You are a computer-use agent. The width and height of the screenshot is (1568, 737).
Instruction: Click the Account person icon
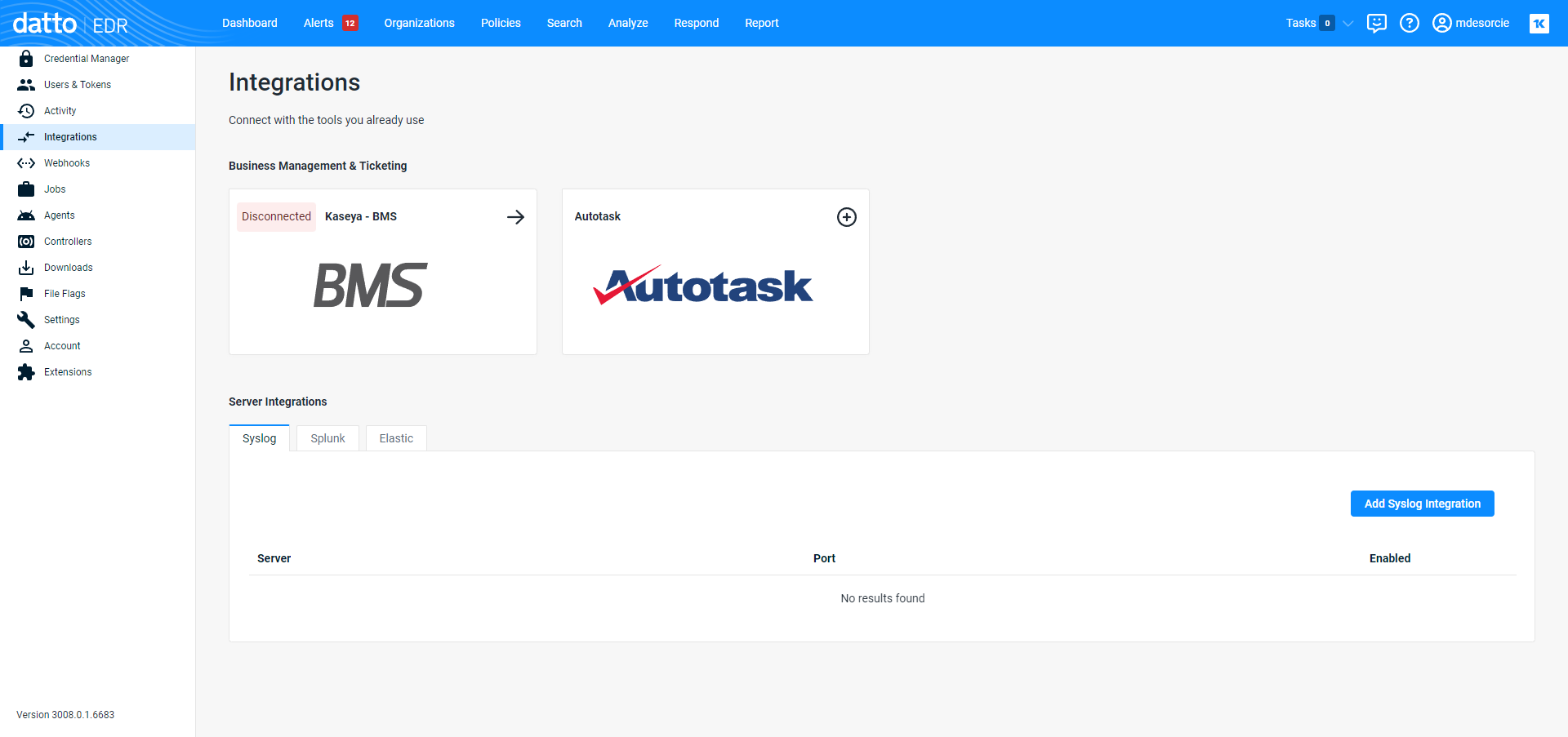(26, 346)
